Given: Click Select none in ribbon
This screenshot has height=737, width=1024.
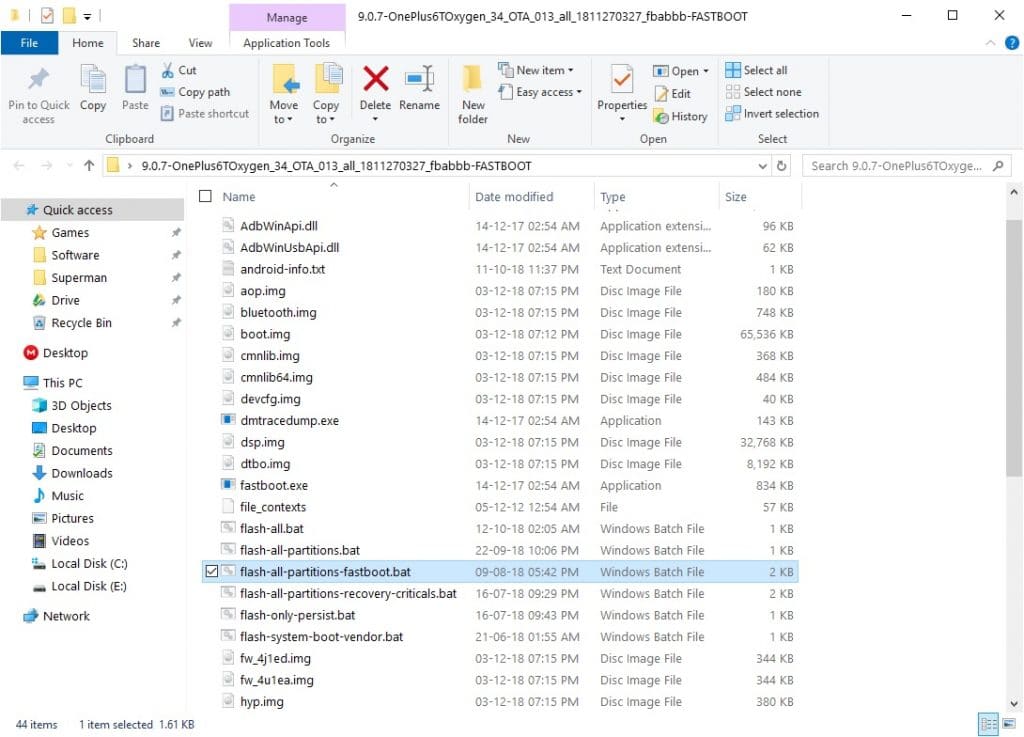Looking at the screenshot, I should tap(763, 92).
